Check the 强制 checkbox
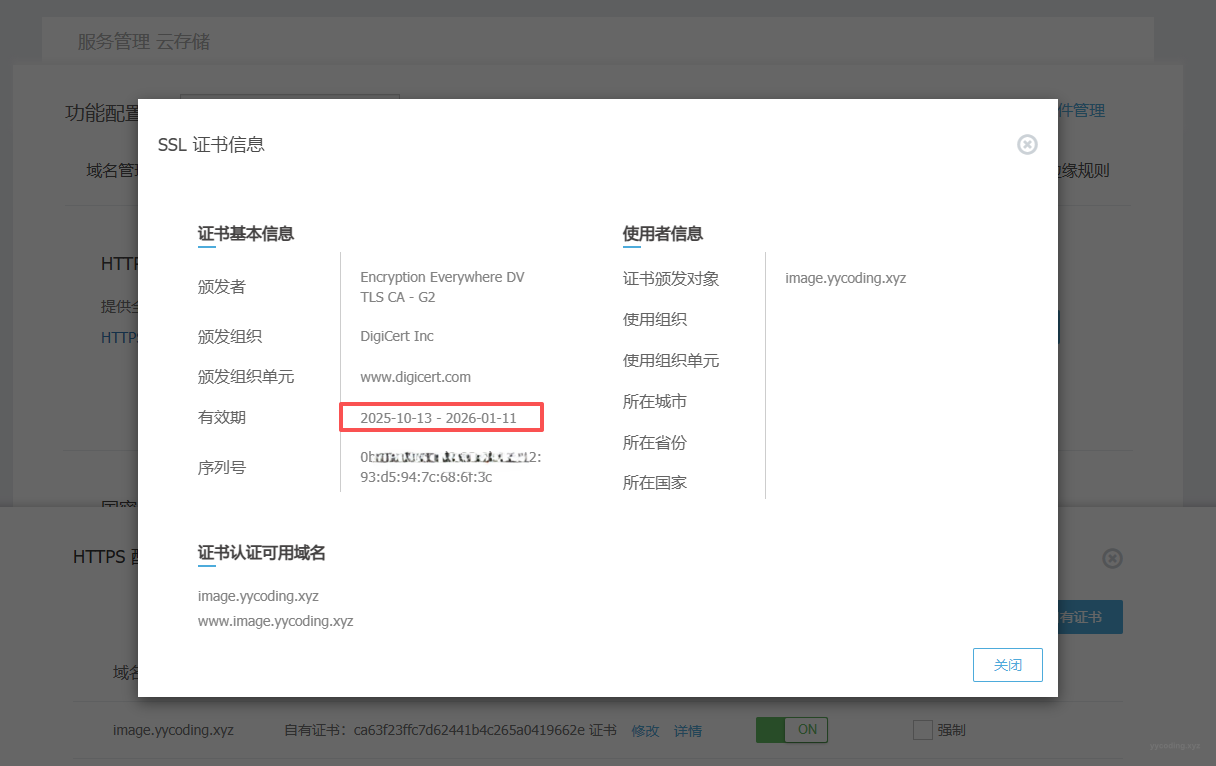Screen dimensions: 1216x766 [x=922, y=731]
